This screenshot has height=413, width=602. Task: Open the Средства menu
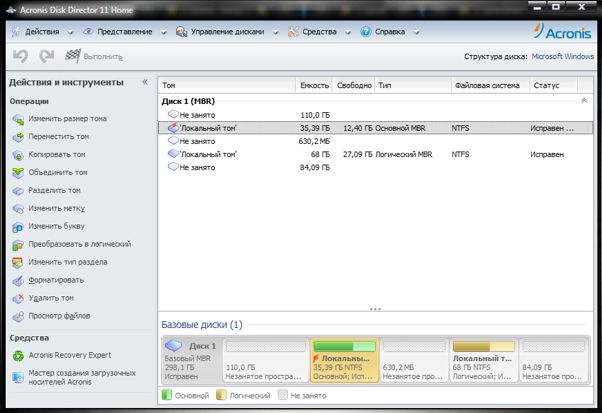click(319, 32)
